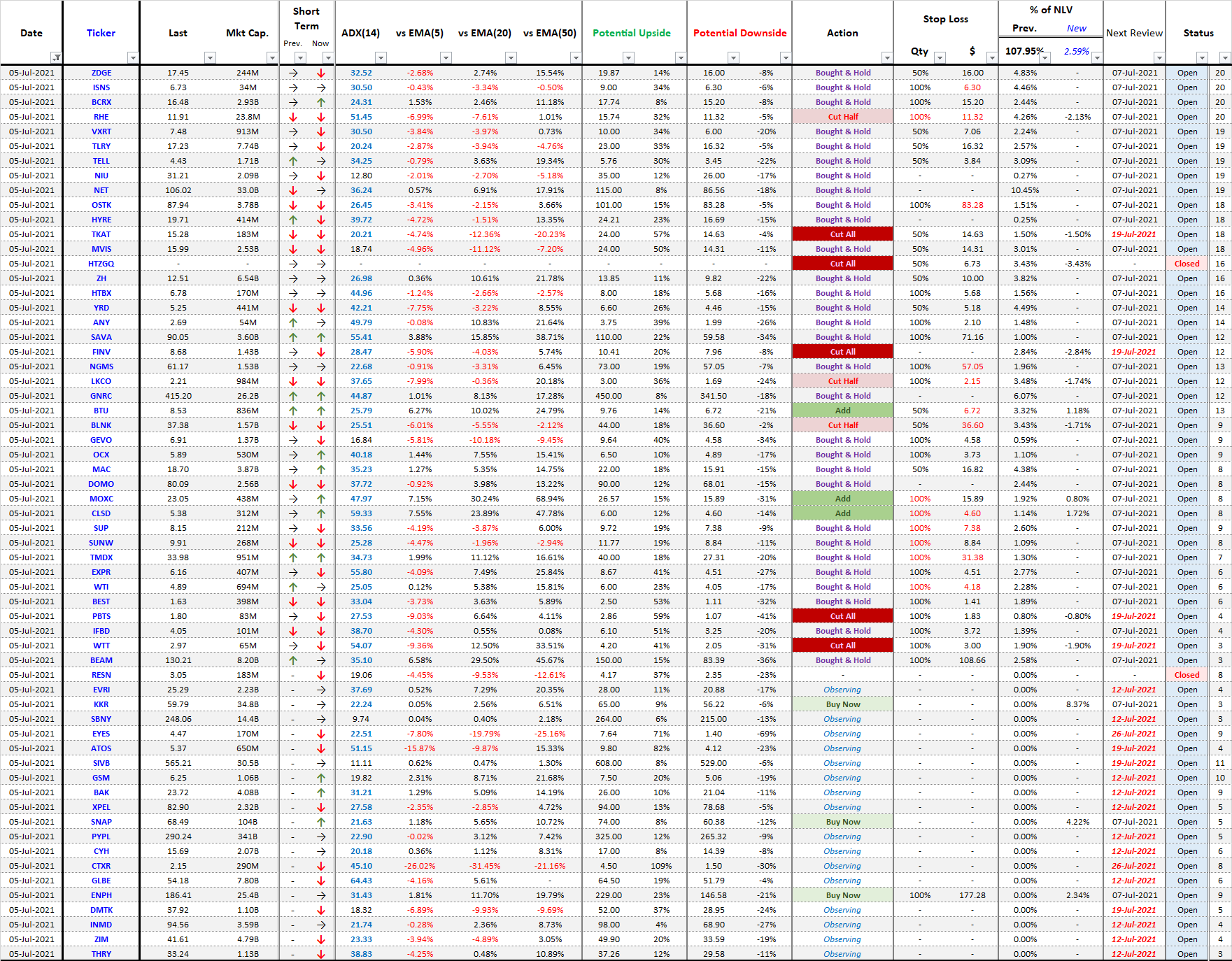Select the Now down arrow in EYES row
The image size is (1232, 961).
(x=321, y=734)
